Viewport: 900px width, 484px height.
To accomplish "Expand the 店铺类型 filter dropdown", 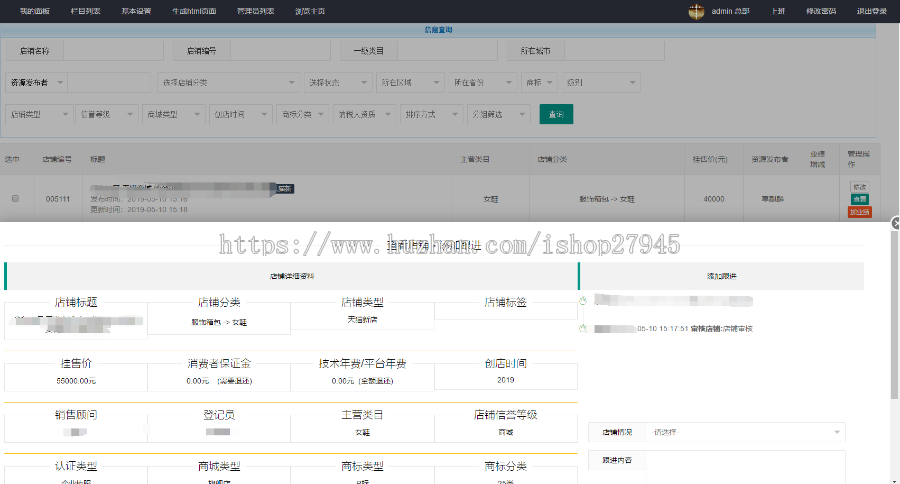I will click(40, 114).
